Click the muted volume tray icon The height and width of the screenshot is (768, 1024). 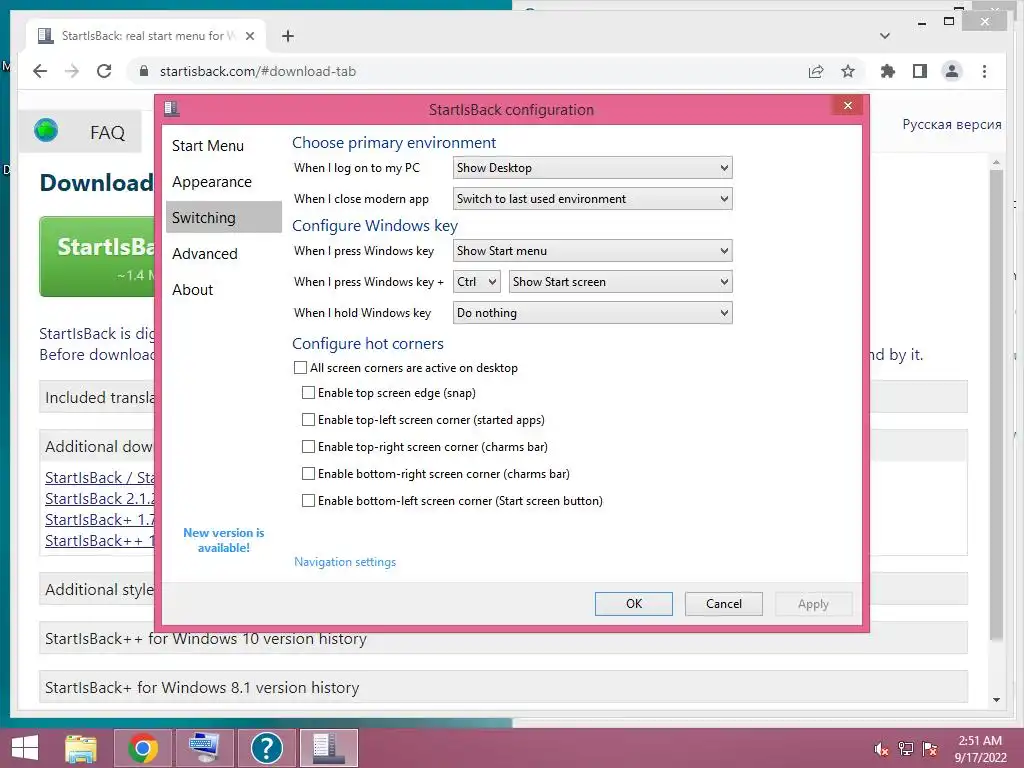point(881,749)
